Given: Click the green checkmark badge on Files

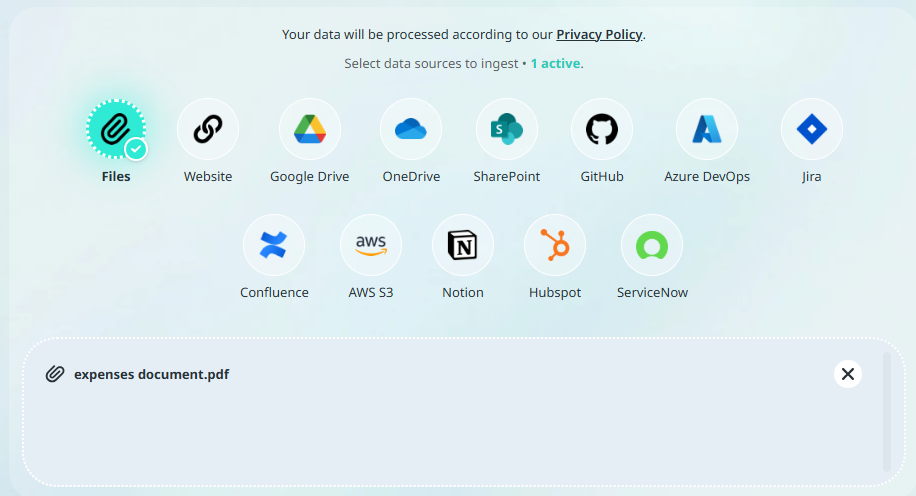Looking at the screenshot, I should point(136,150).
